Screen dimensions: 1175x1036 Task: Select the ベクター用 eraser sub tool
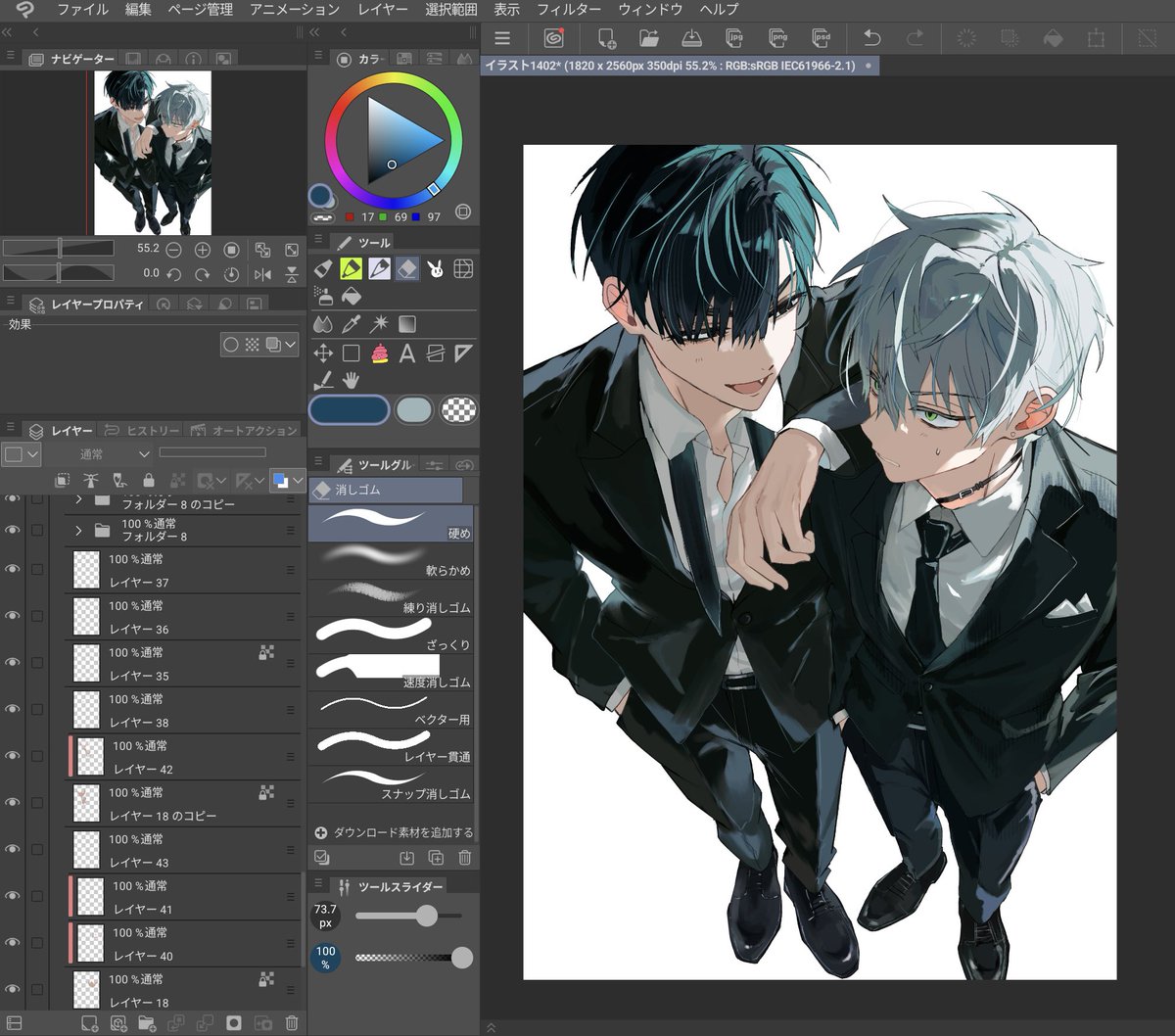[391, 709]
